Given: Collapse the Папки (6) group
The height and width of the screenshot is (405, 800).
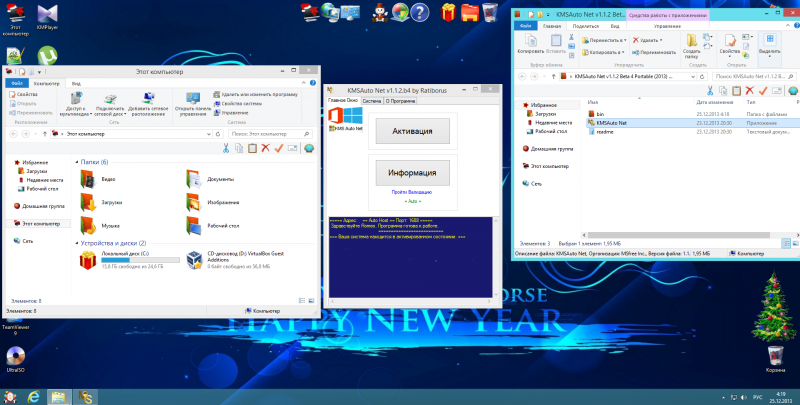Looking at the screenshot, I should click(x=77, y=162).
